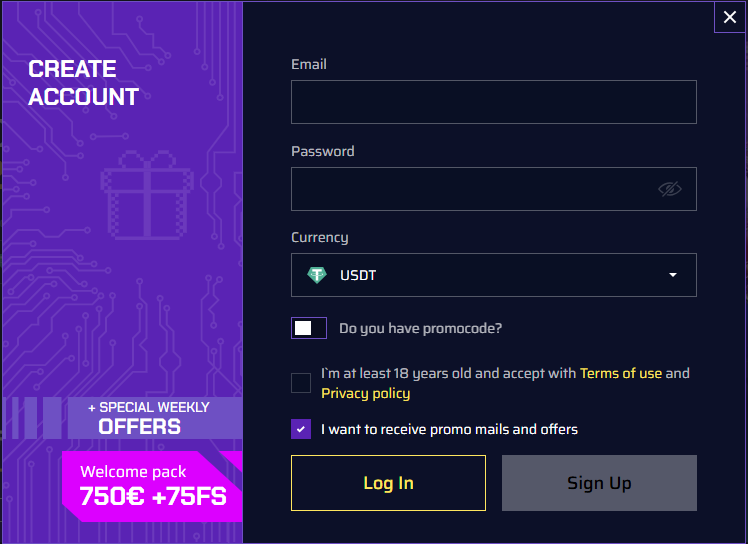Check the 18 years old agreement box
The width and height of the screenshot is (748, 544).
301,383
